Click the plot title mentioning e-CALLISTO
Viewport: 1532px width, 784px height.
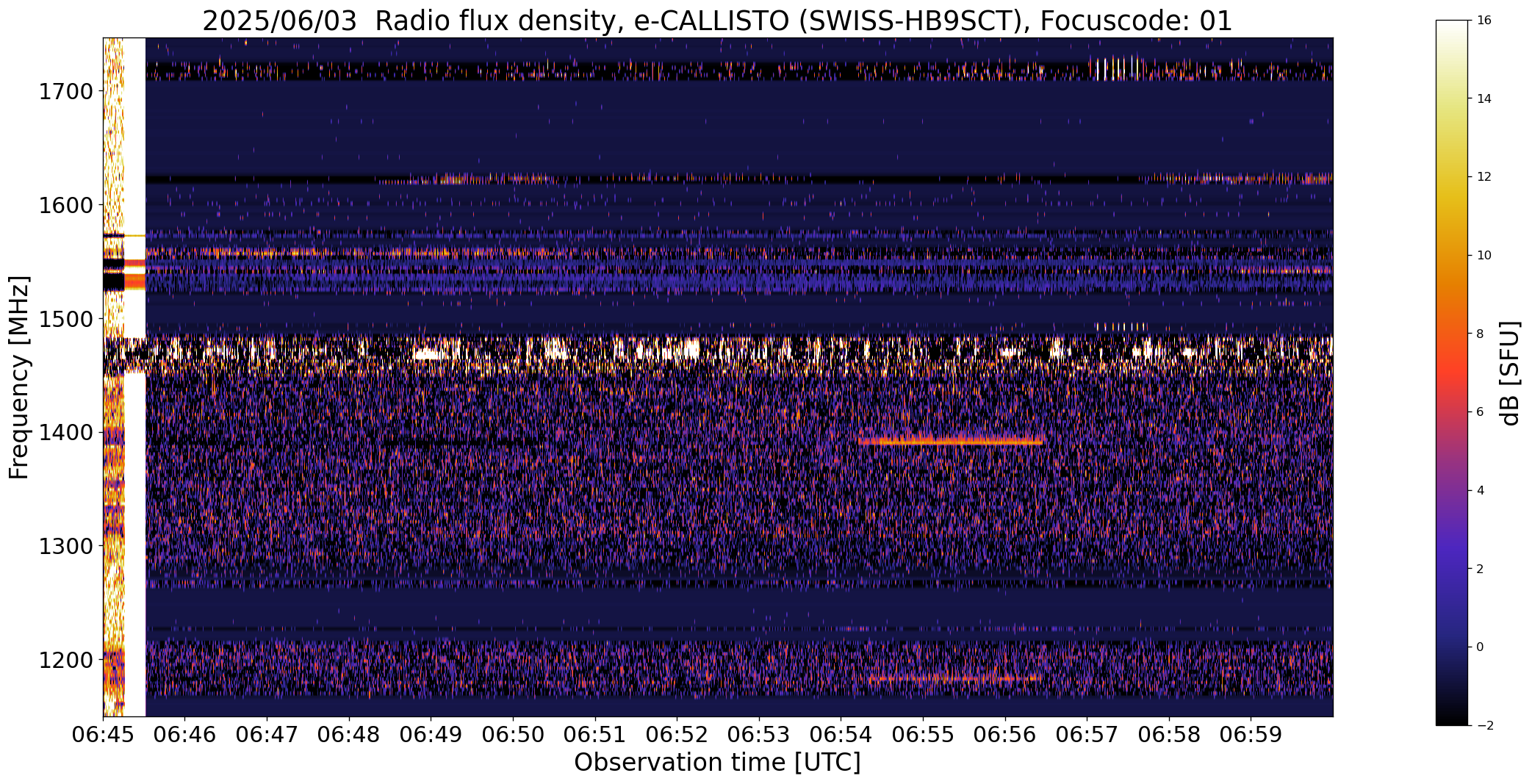(x=717, y=21)
